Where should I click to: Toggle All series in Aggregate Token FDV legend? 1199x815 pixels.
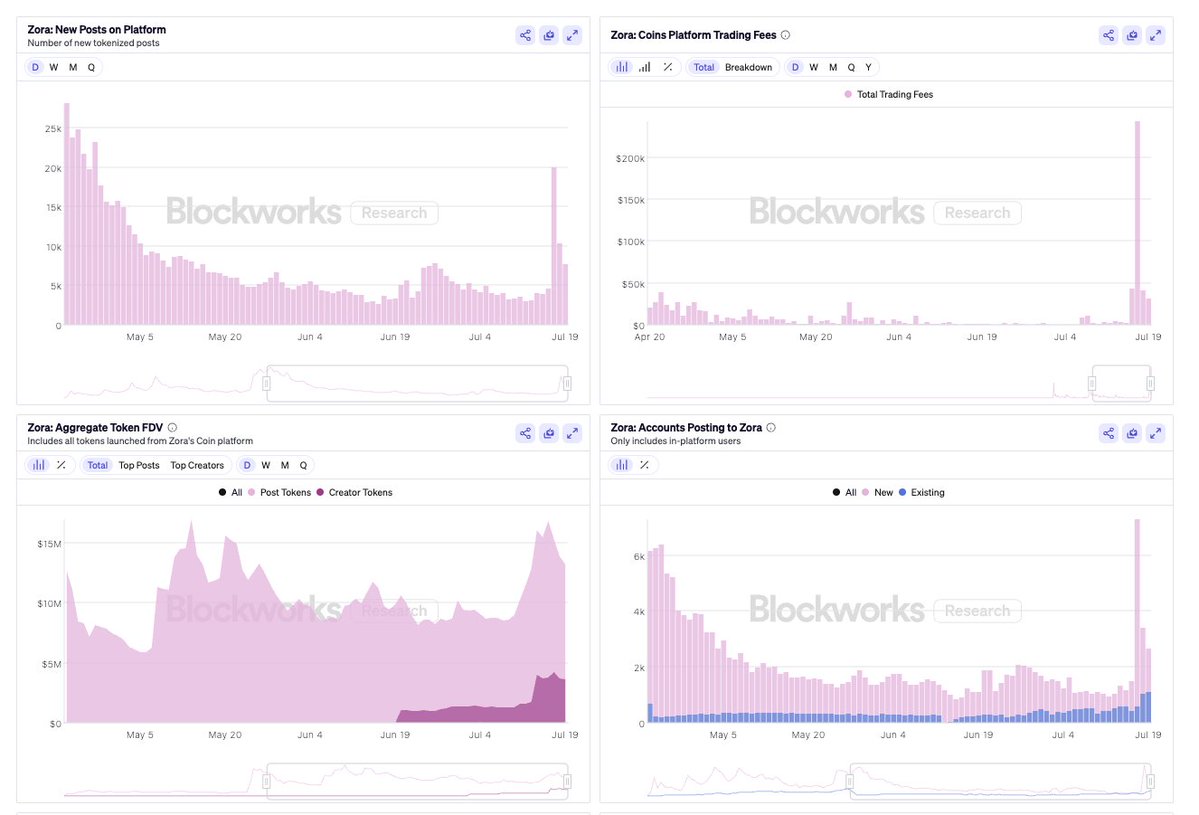231,492
